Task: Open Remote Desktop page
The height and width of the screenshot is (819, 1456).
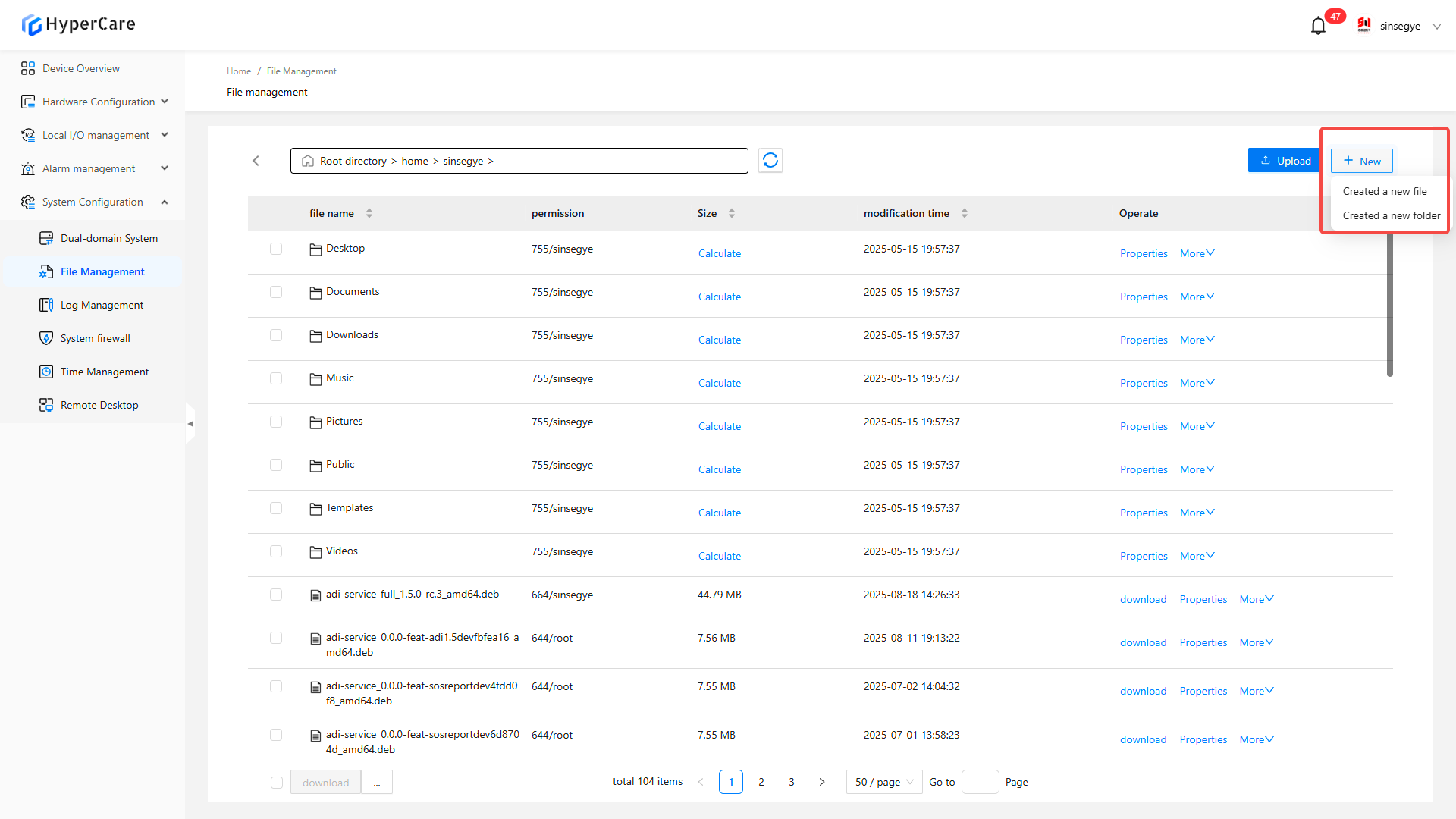Action: click(x=99, y=405)
